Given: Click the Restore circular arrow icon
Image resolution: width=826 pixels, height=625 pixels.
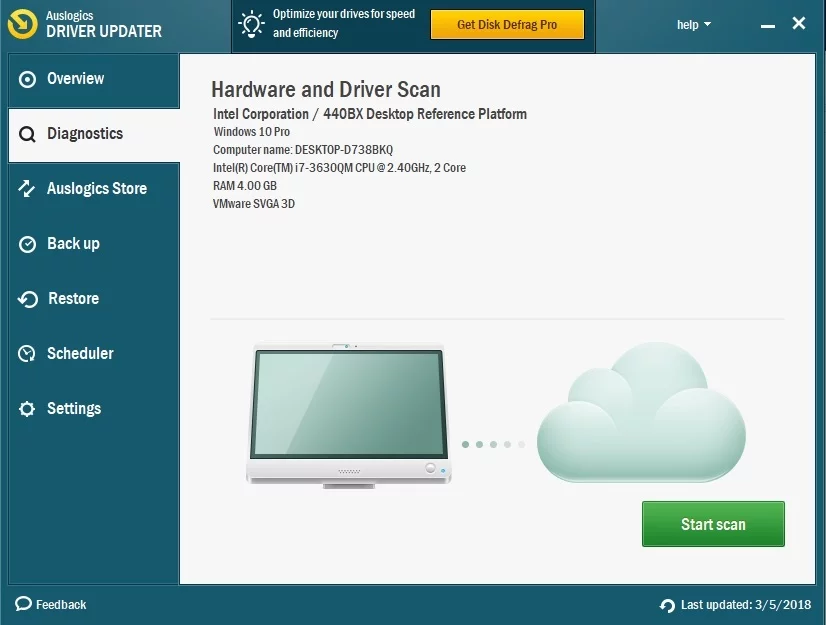Looking at the screenshot, I should click(28, 299).
